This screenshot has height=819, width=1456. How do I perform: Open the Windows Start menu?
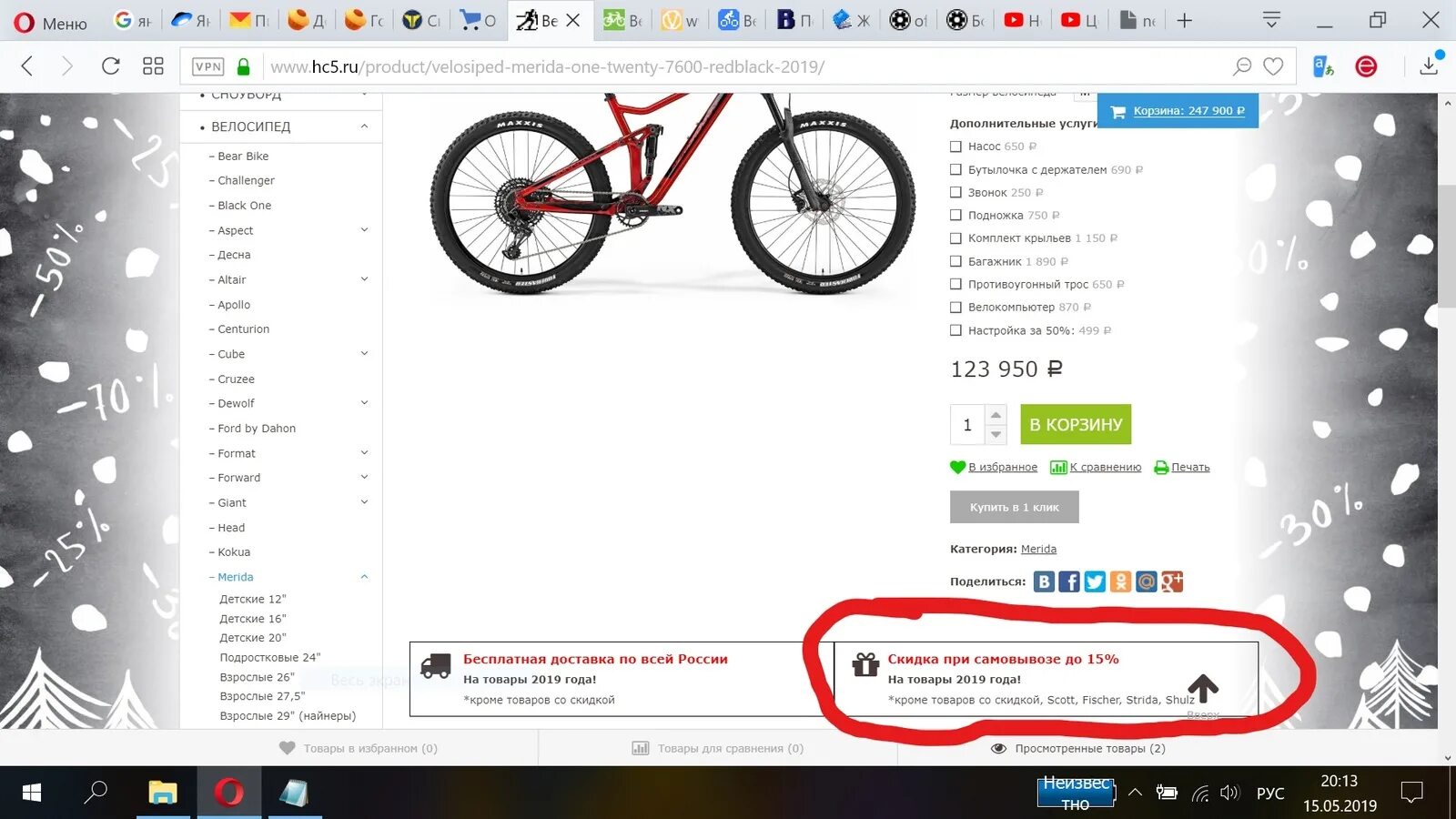(31, 793)
